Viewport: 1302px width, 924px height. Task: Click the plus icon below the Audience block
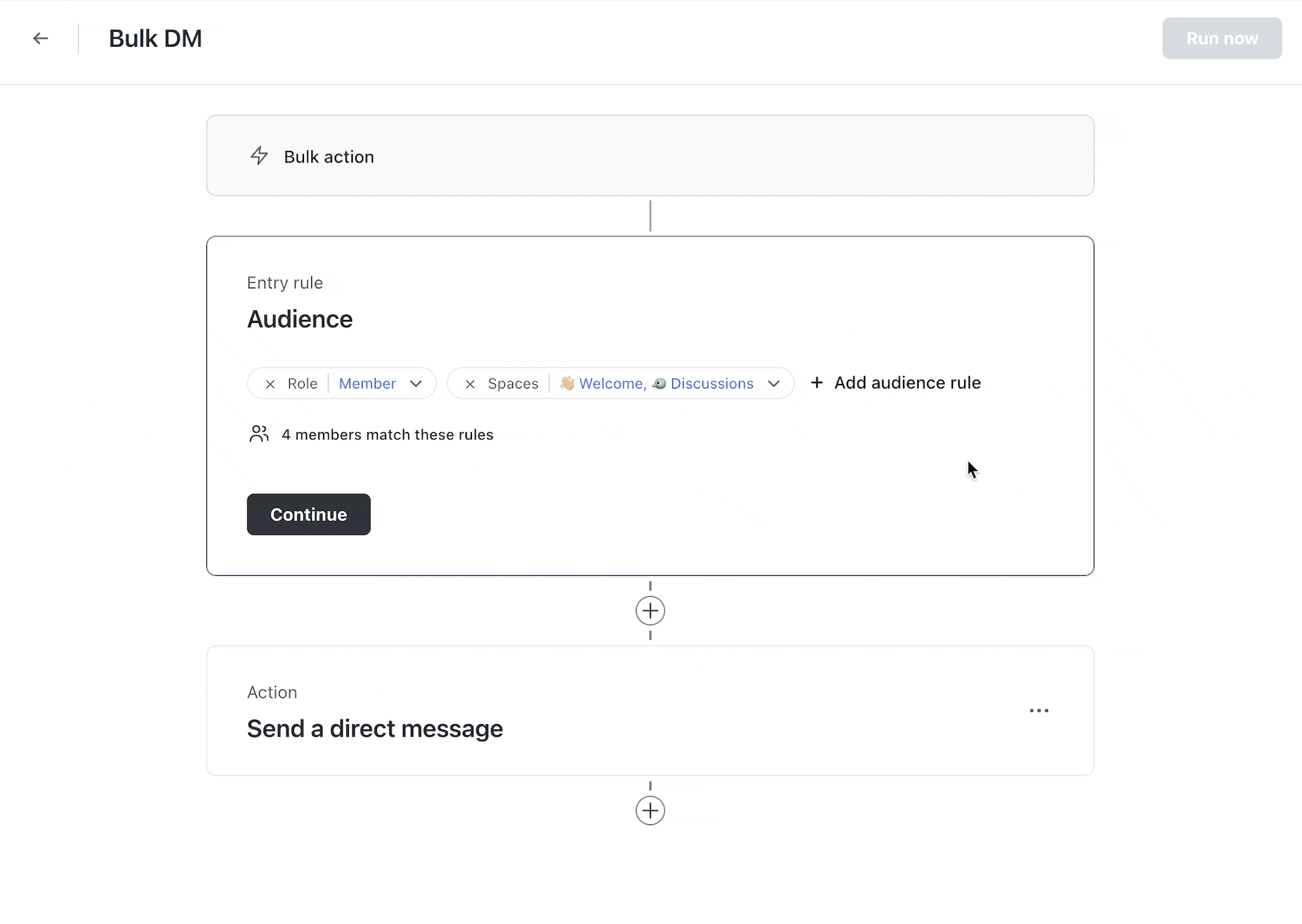point(650,611)
